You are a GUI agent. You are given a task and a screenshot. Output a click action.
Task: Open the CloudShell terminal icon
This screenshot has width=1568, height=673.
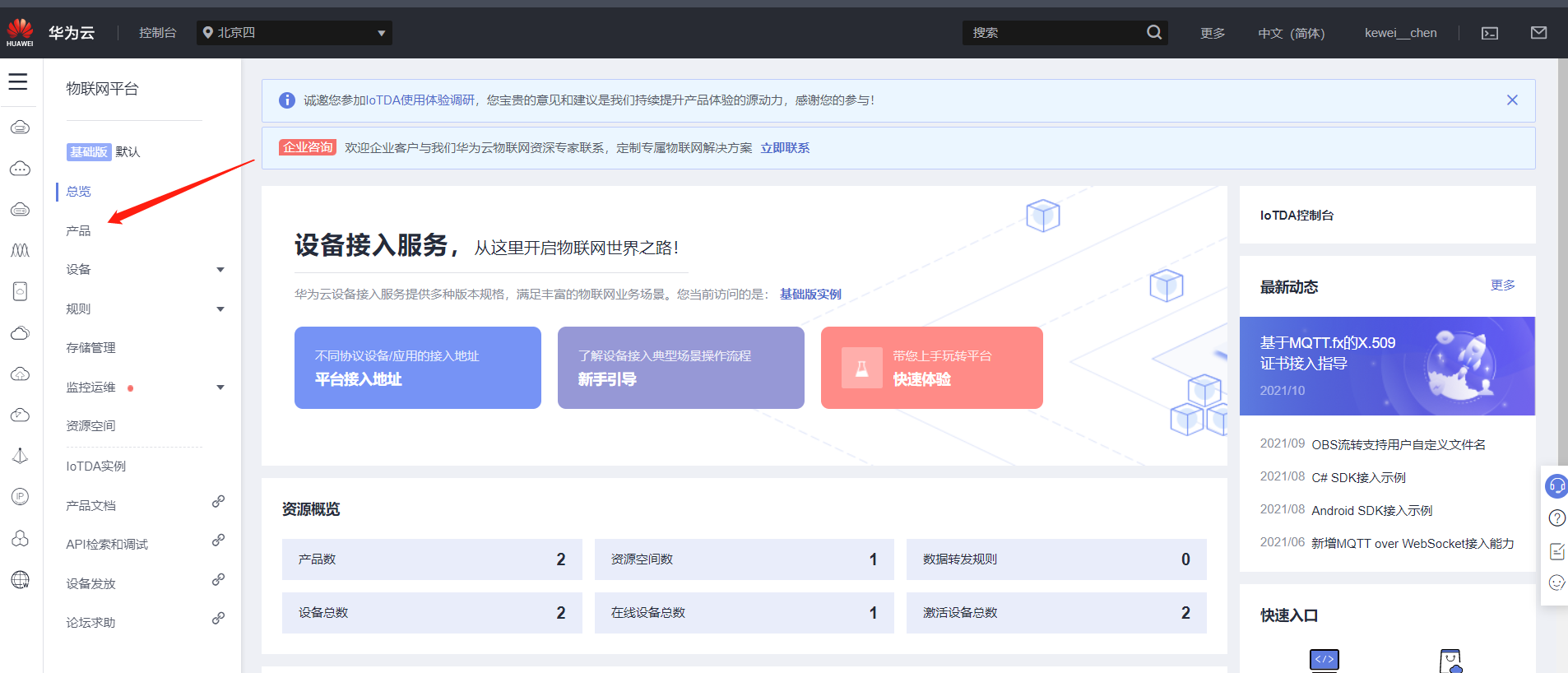pos(1490,33)
